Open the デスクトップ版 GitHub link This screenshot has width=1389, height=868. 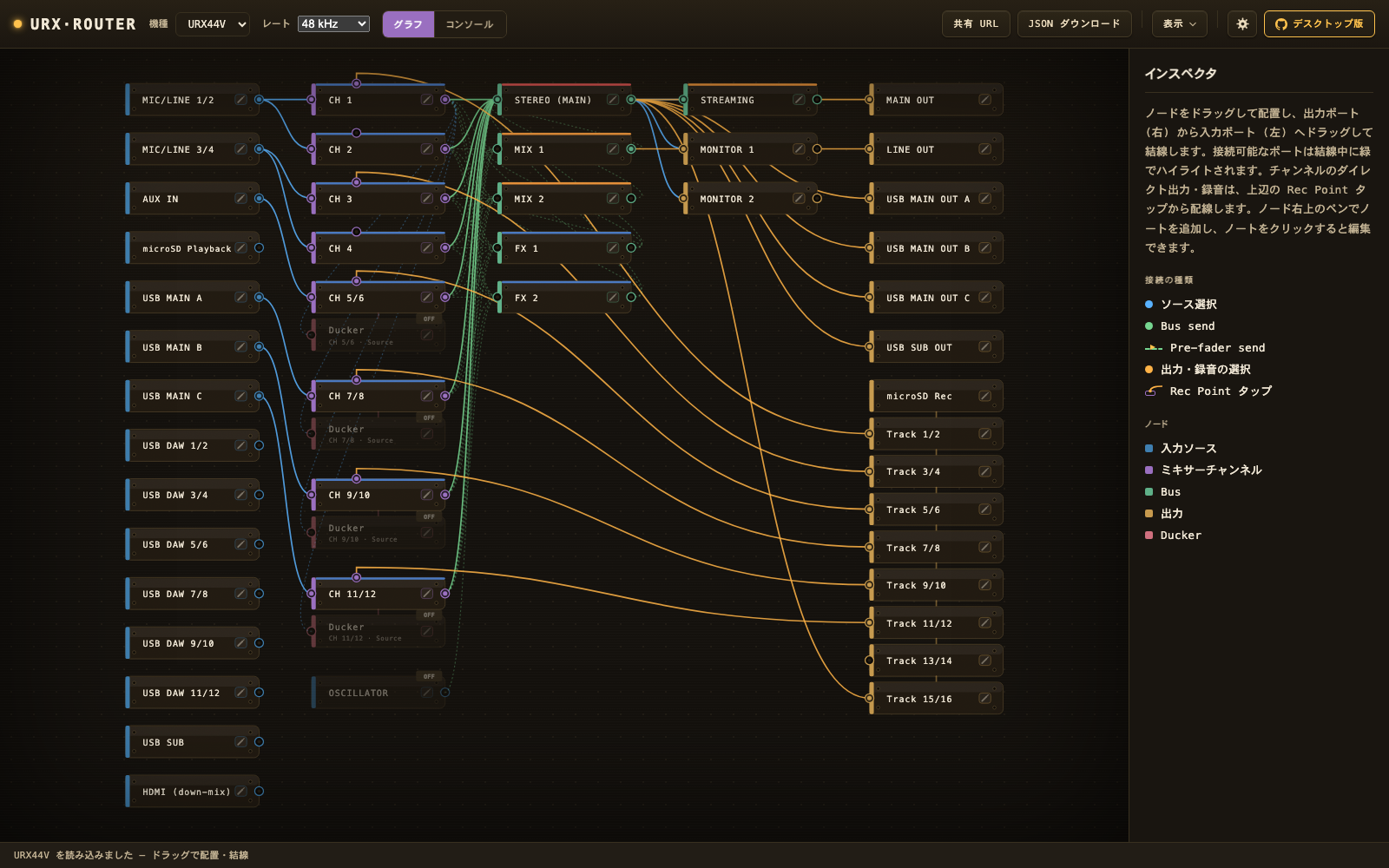[1319, 24]
